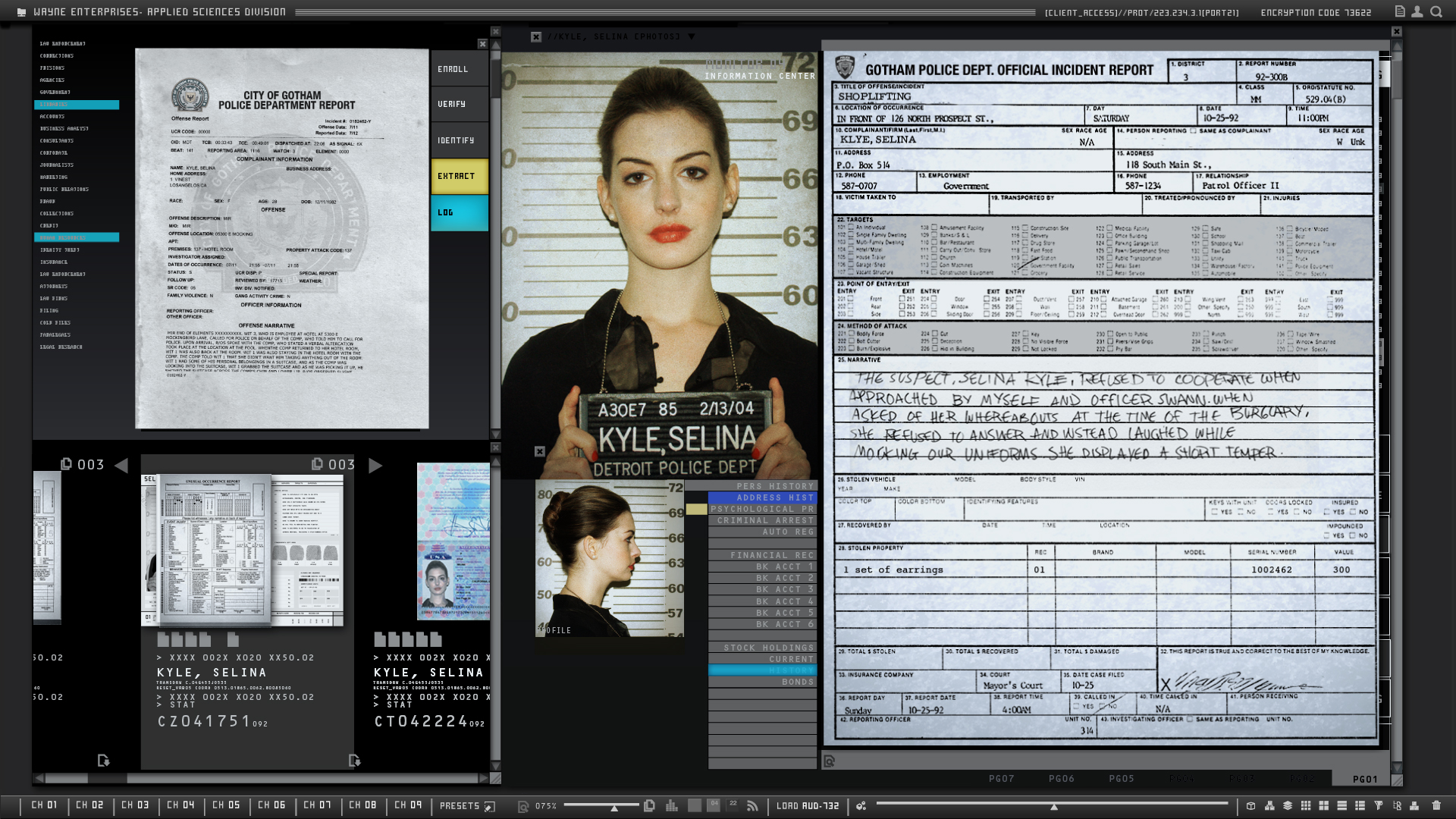Open the Kyle, Selina photos dropdown arrow
This screenshot has width=1456, height=819.
click(x=691, y=36)
